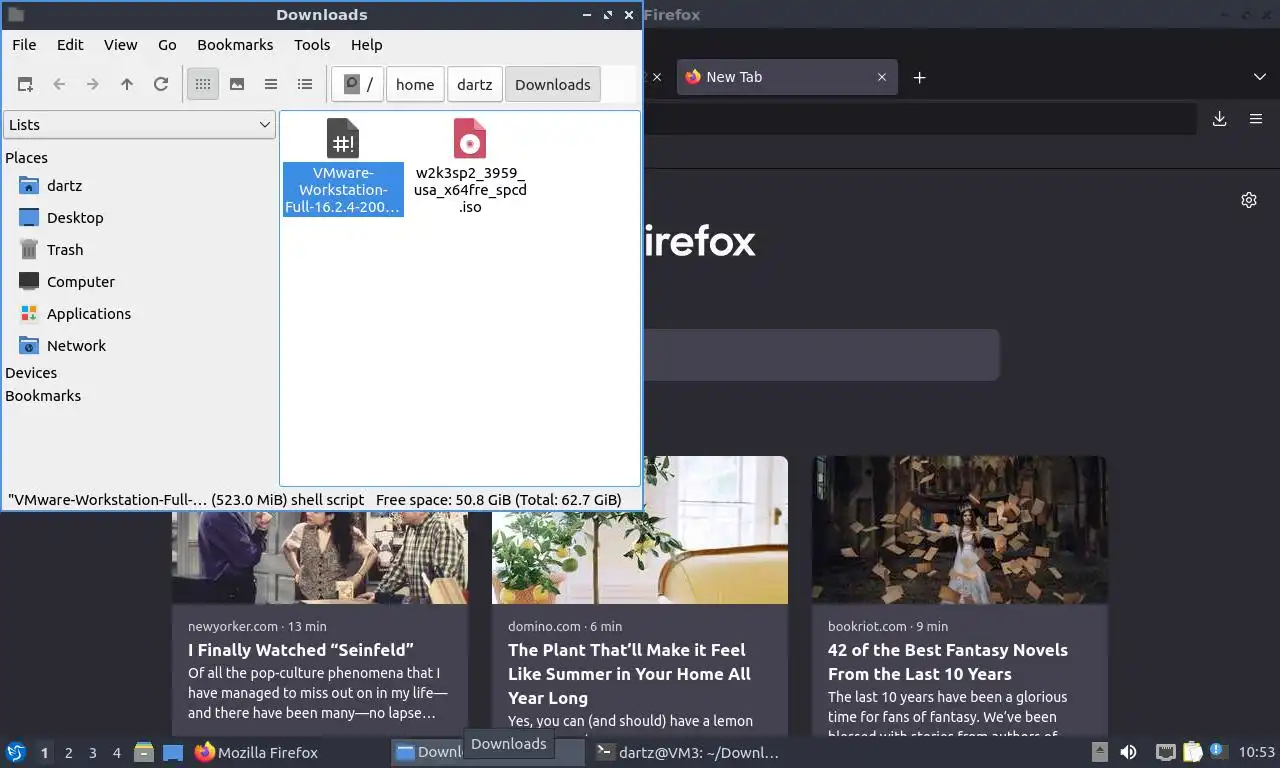Viewport: 1280px width, 768px height.
Task: Click the Bookmarks section header in sidebar
Action: point(43,396)
